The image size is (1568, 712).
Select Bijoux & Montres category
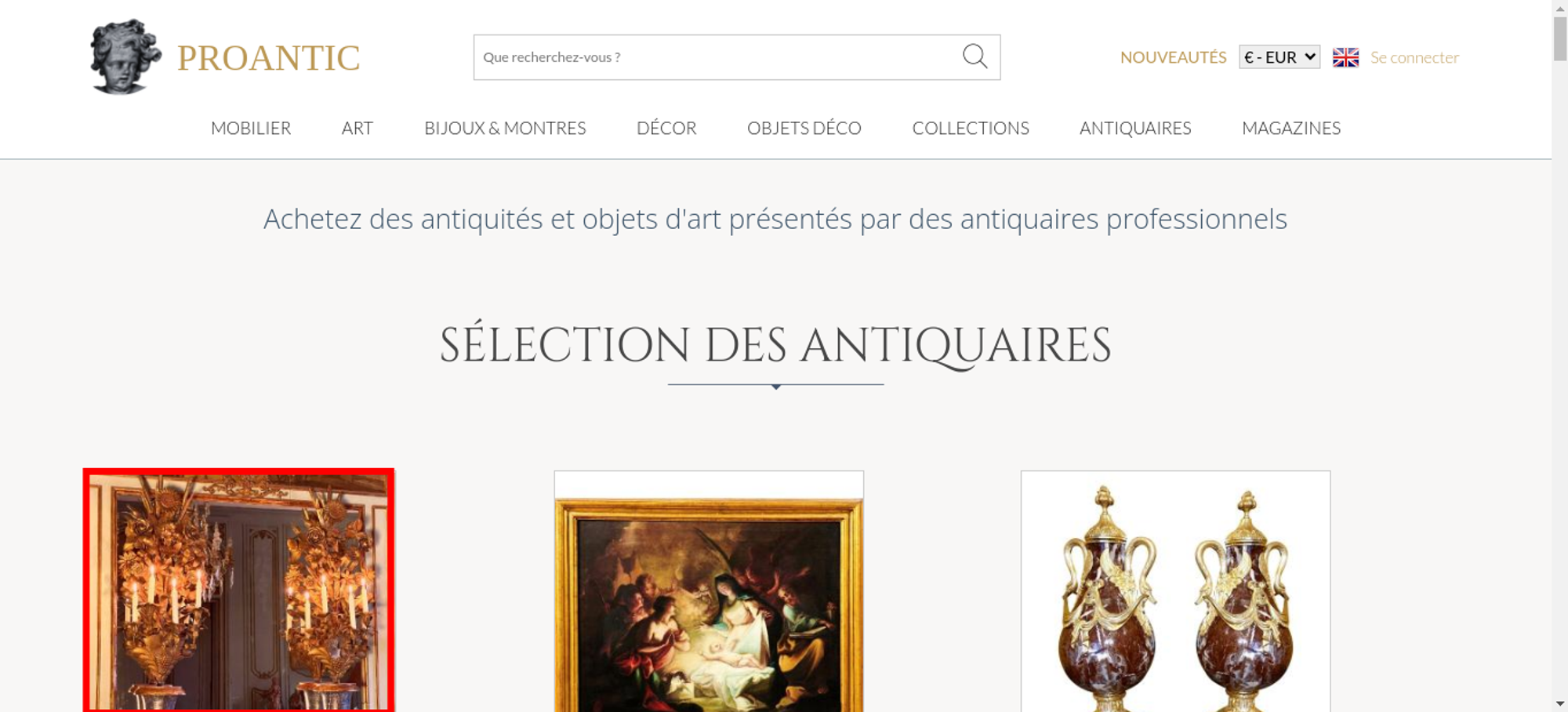(x=505, y=128)
